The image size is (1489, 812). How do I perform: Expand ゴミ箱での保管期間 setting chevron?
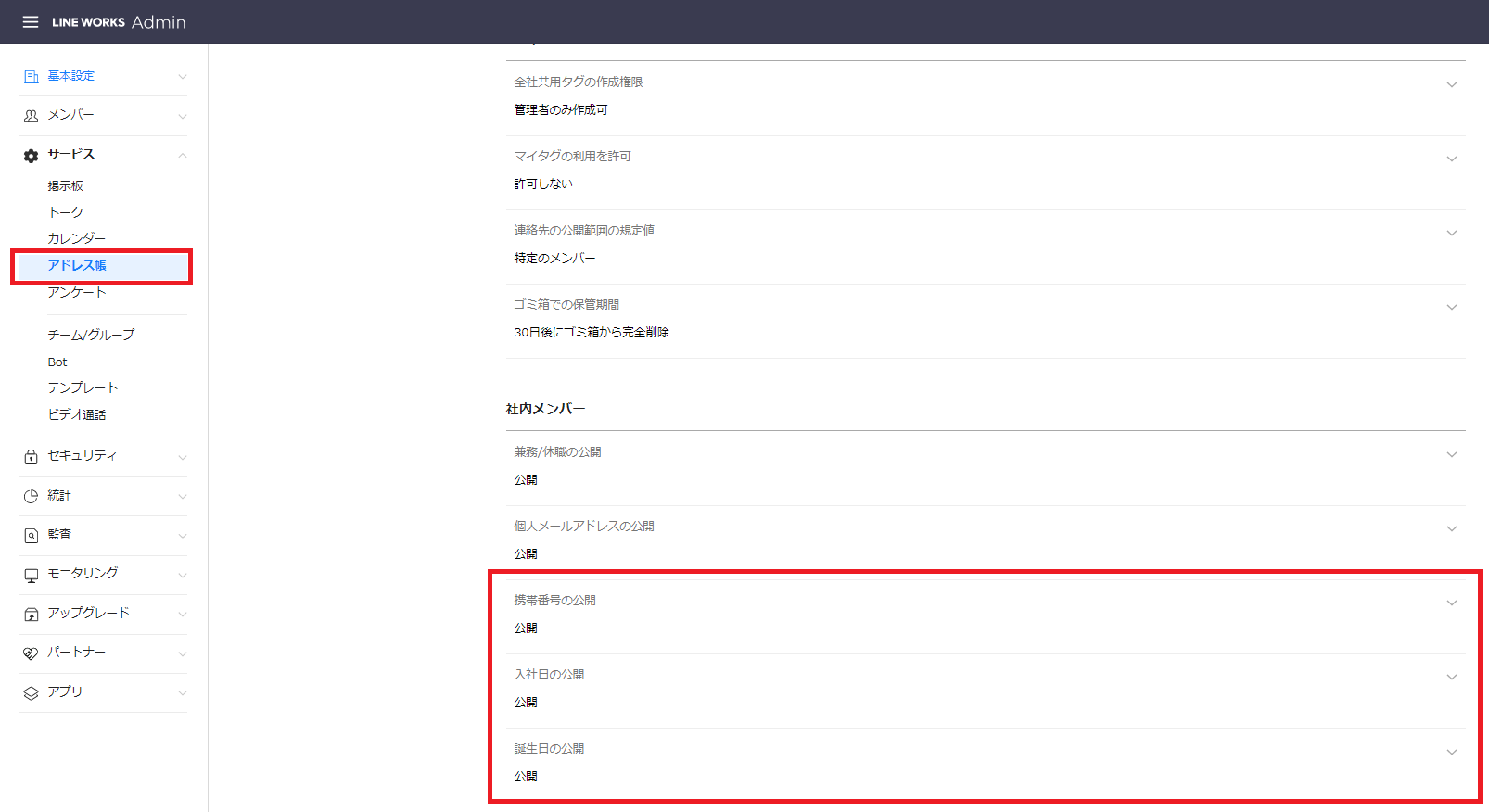click(x=1451, y=308)
